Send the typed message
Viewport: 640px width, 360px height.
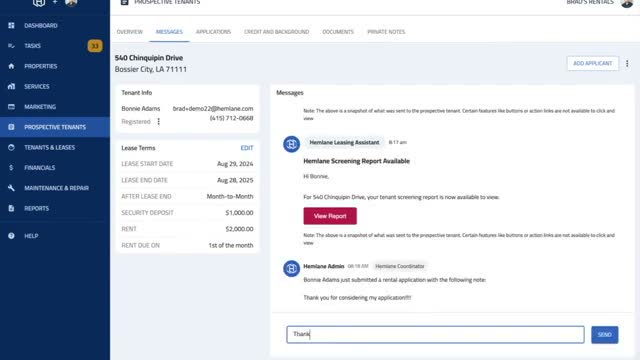pos(604,335)
